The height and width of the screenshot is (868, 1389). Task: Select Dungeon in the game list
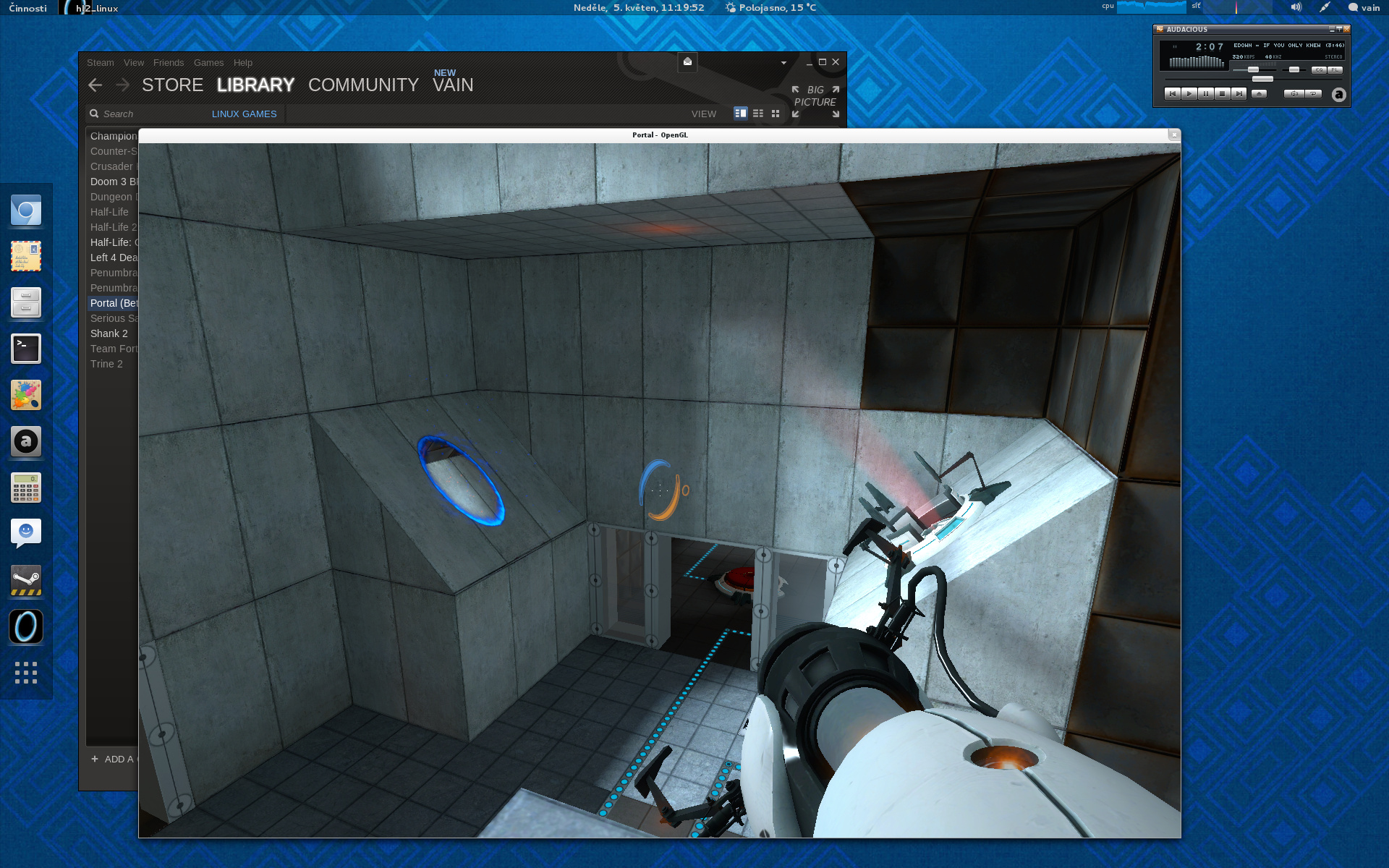click(x=114, y=197)
